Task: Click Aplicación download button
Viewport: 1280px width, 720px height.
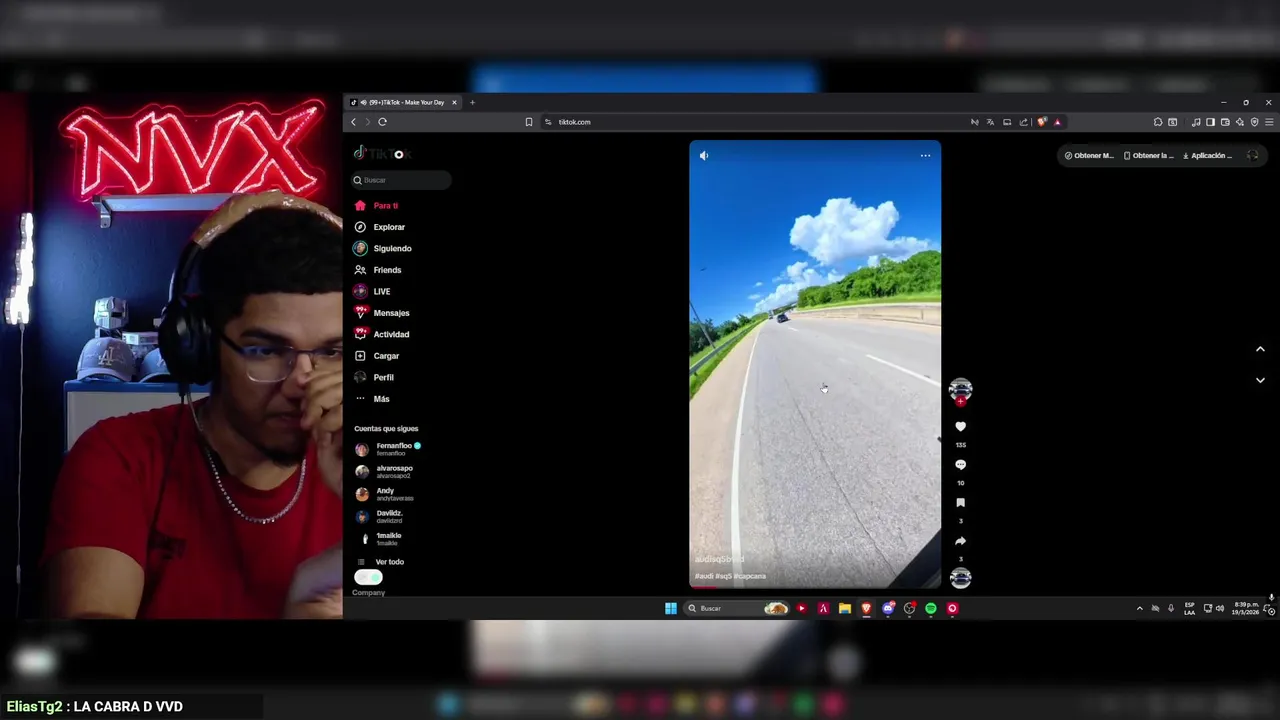Action: [x=1208, y=155]
